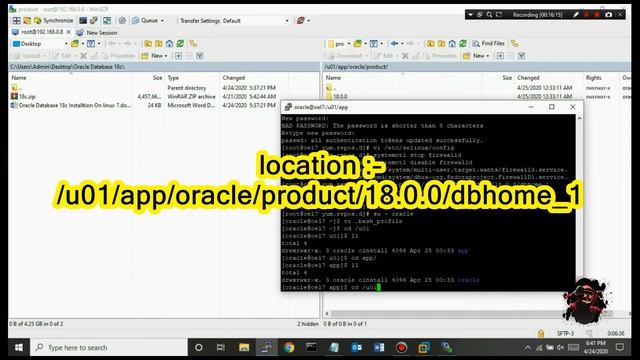Viewport: 640px width, 360px height.
Task: Select the 18c.zip file
Action: (27, 97)
